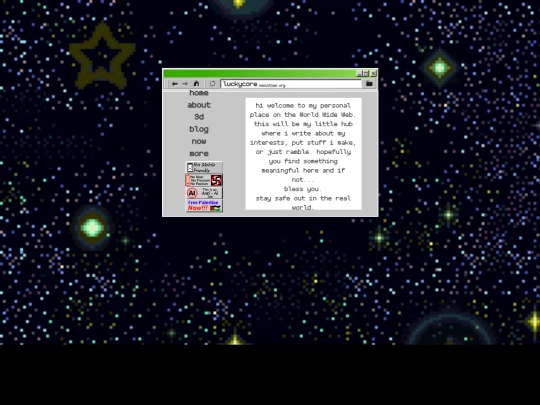Minimize the green-titled browser window
The image size is (540, 405).
coord(360,73)
